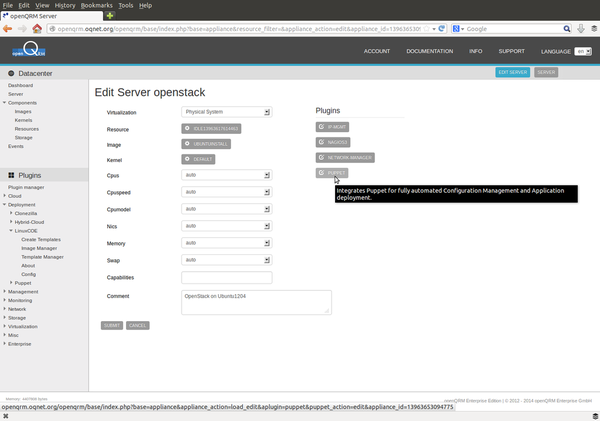Click the stop icon in the status bar
600x421 pixels.
[5, 416]
